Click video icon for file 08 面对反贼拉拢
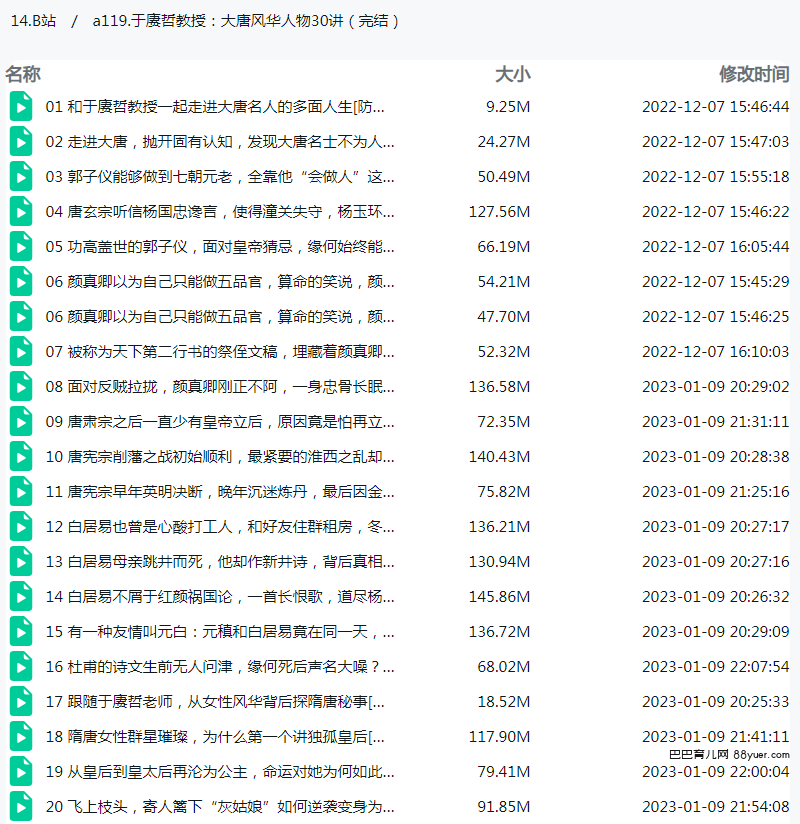The height and width of the screenshot is (824, 800). [21, 387]
